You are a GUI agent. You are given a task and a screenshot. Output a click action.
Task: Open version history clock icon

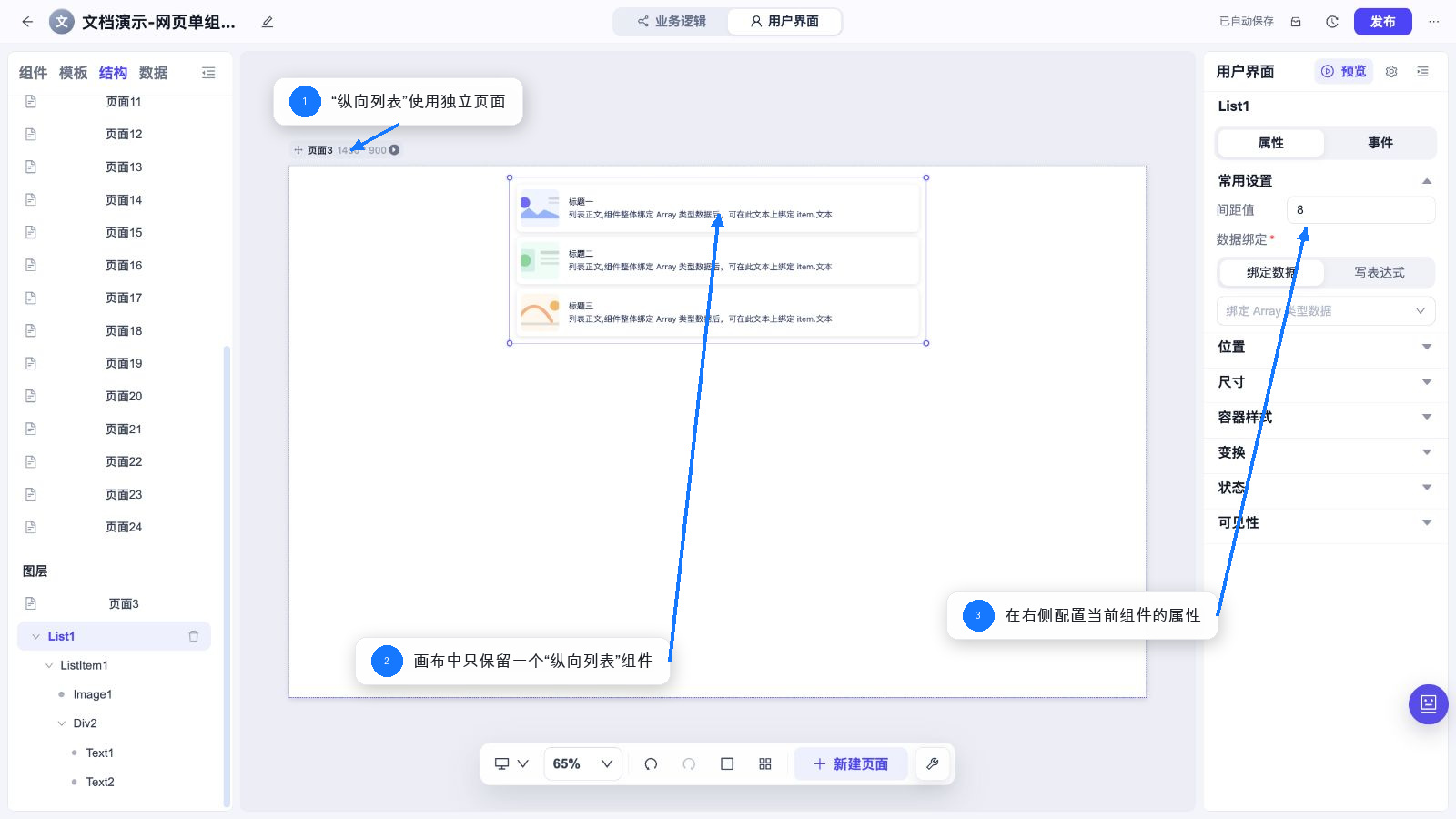(x=1332, y=22)
